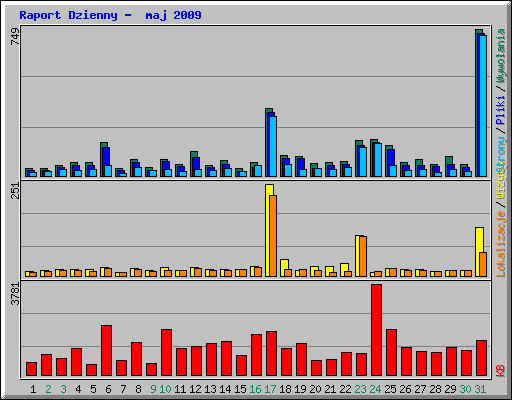Select day 1 label on the x-axis
Viewport: 512px width, 400px height.
click(33, 389)
